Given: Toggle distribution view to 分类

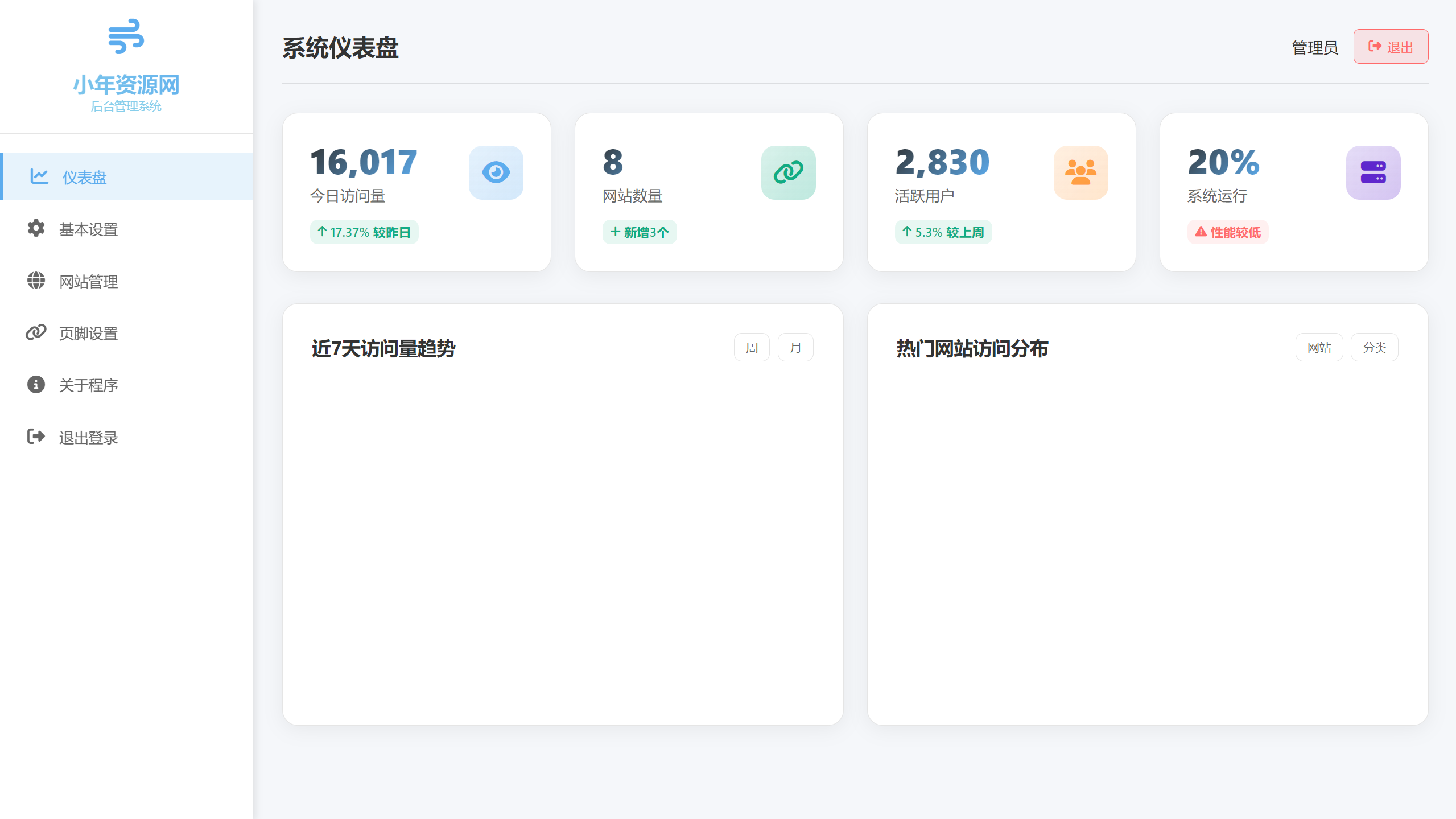Looking at the screenshot, I should pyautogui.click(x=1374, y=347).
